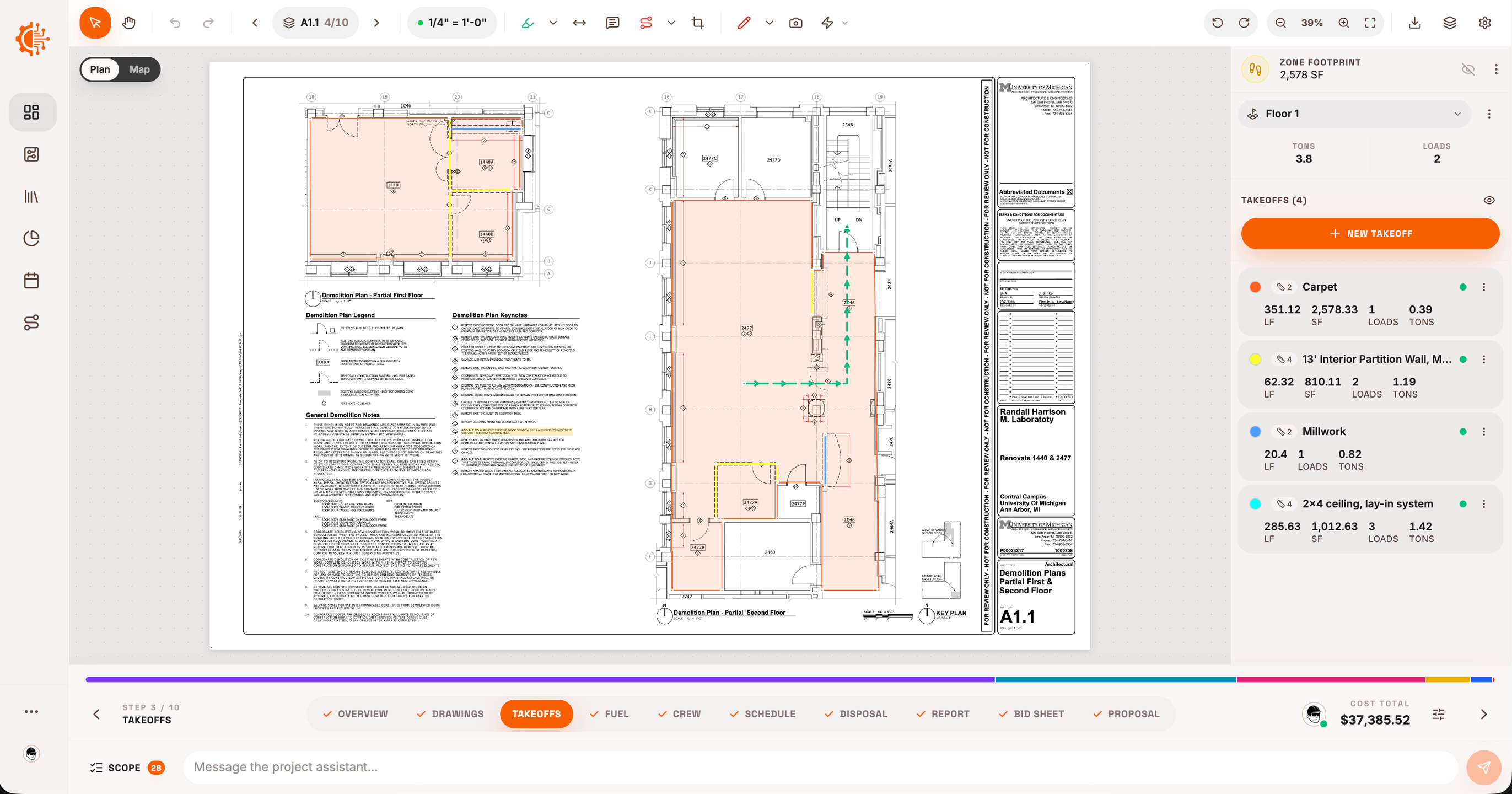Go to previous workflow step arrow

(97, 714)
